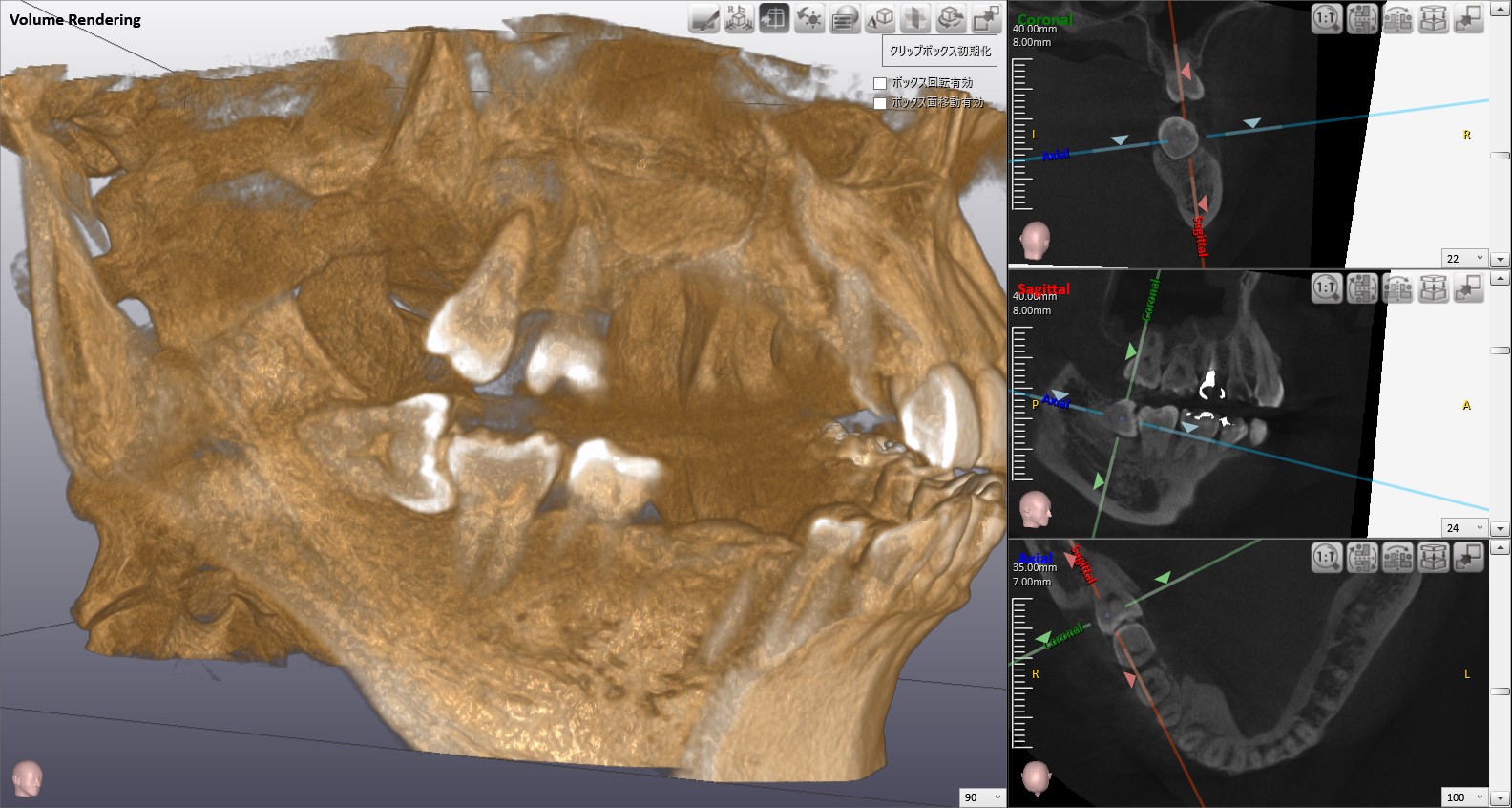Screen dimensions: 1512x808
Task: Enable the ボックス面移動有効 checkbox
Action: pos(880,103)
